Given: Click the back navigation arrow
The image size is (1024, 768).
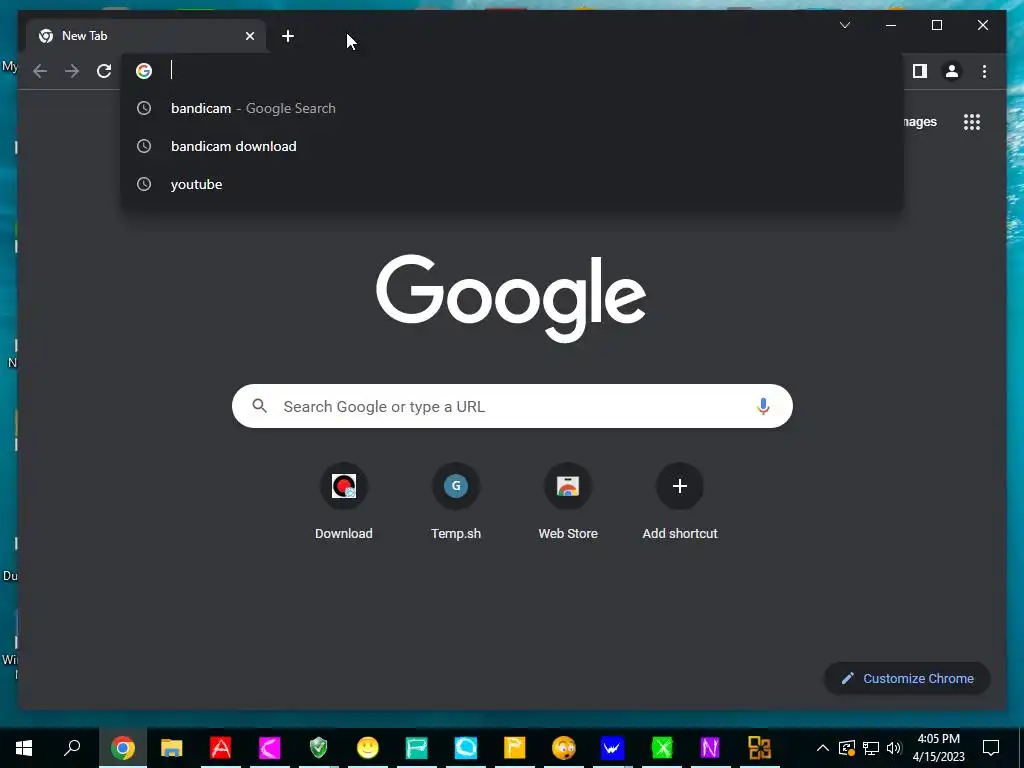Looking at the screenshot, I should coord(40,71).
